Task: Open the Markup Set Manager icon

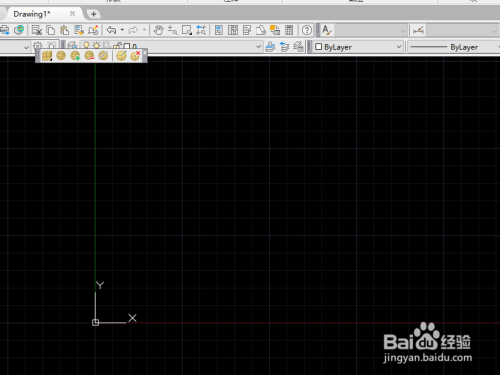Action: (275, 30)
